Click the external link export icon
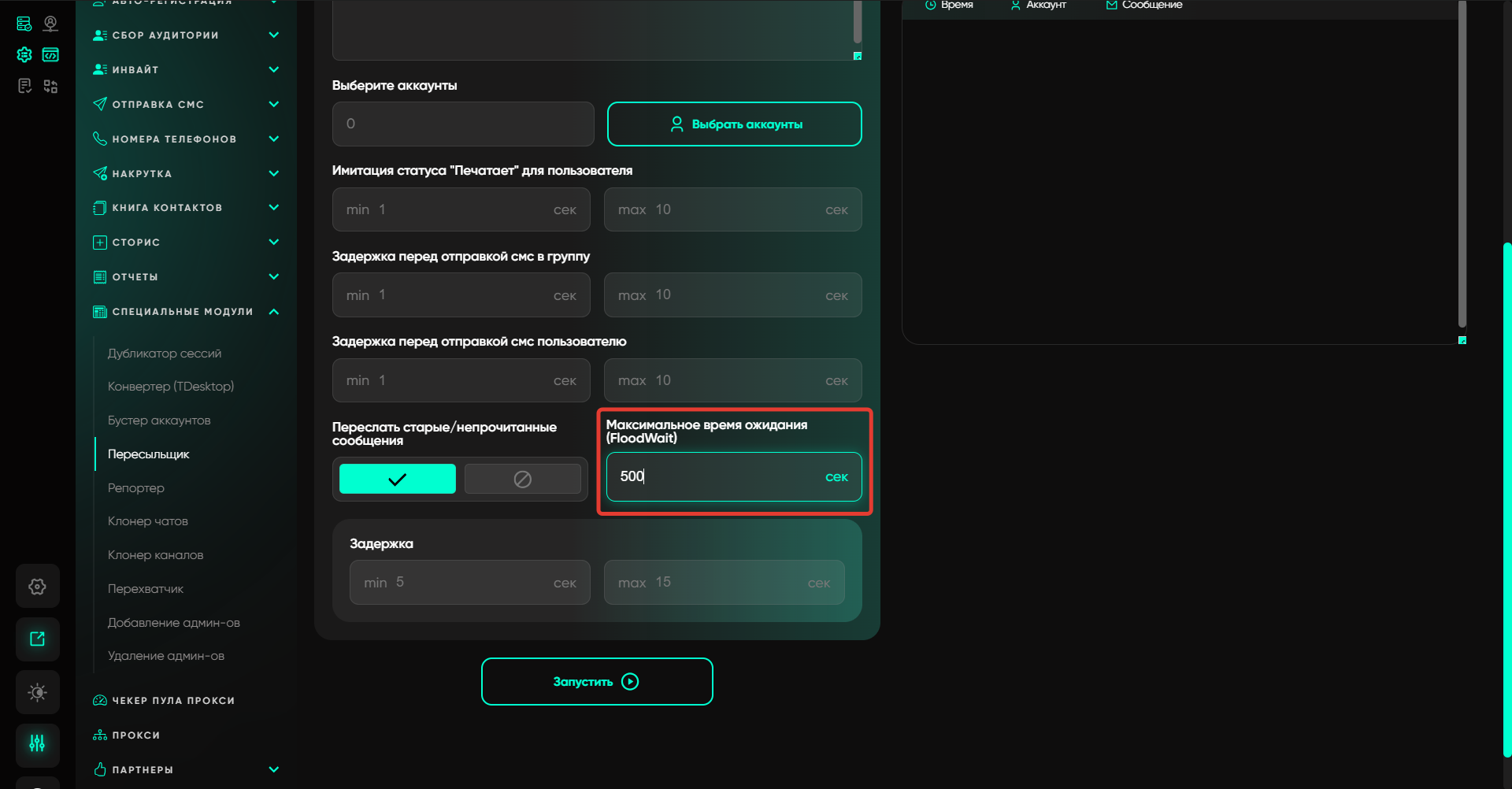1512x789 pixels. [37, 639]
